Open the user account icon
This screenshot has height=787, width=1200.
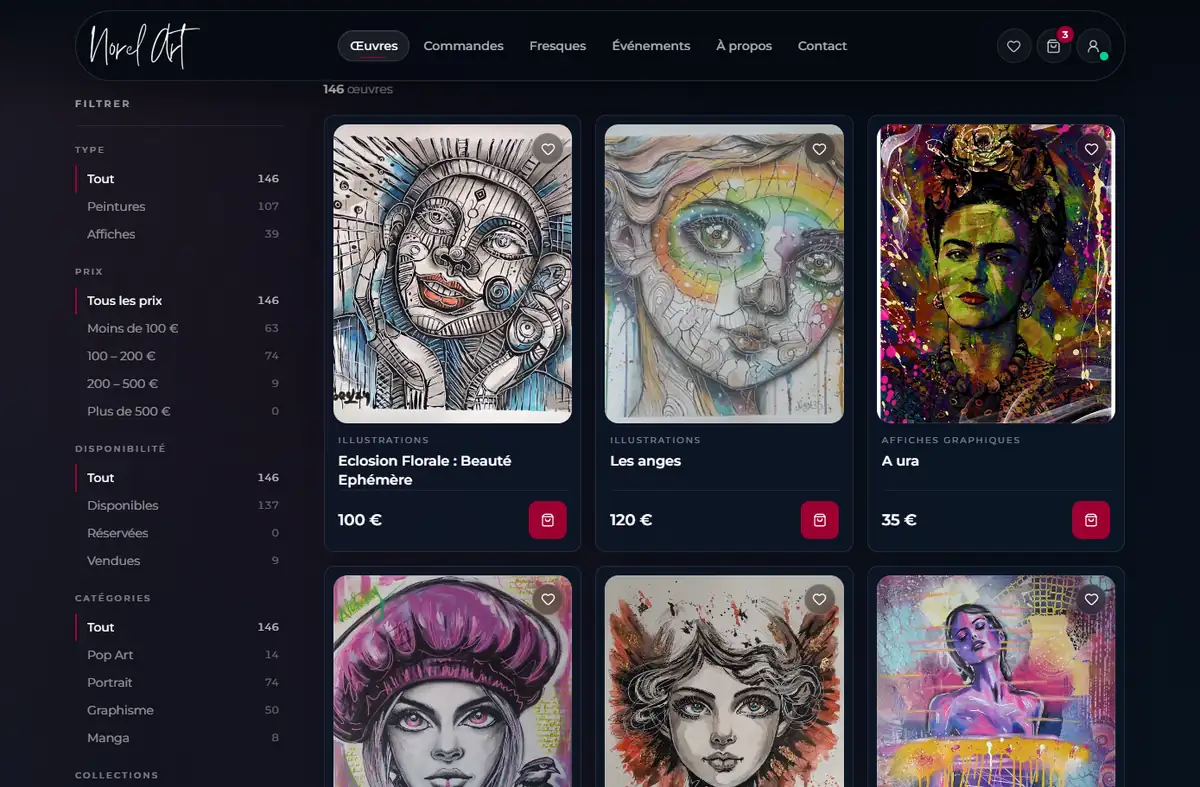(1093, 46)
